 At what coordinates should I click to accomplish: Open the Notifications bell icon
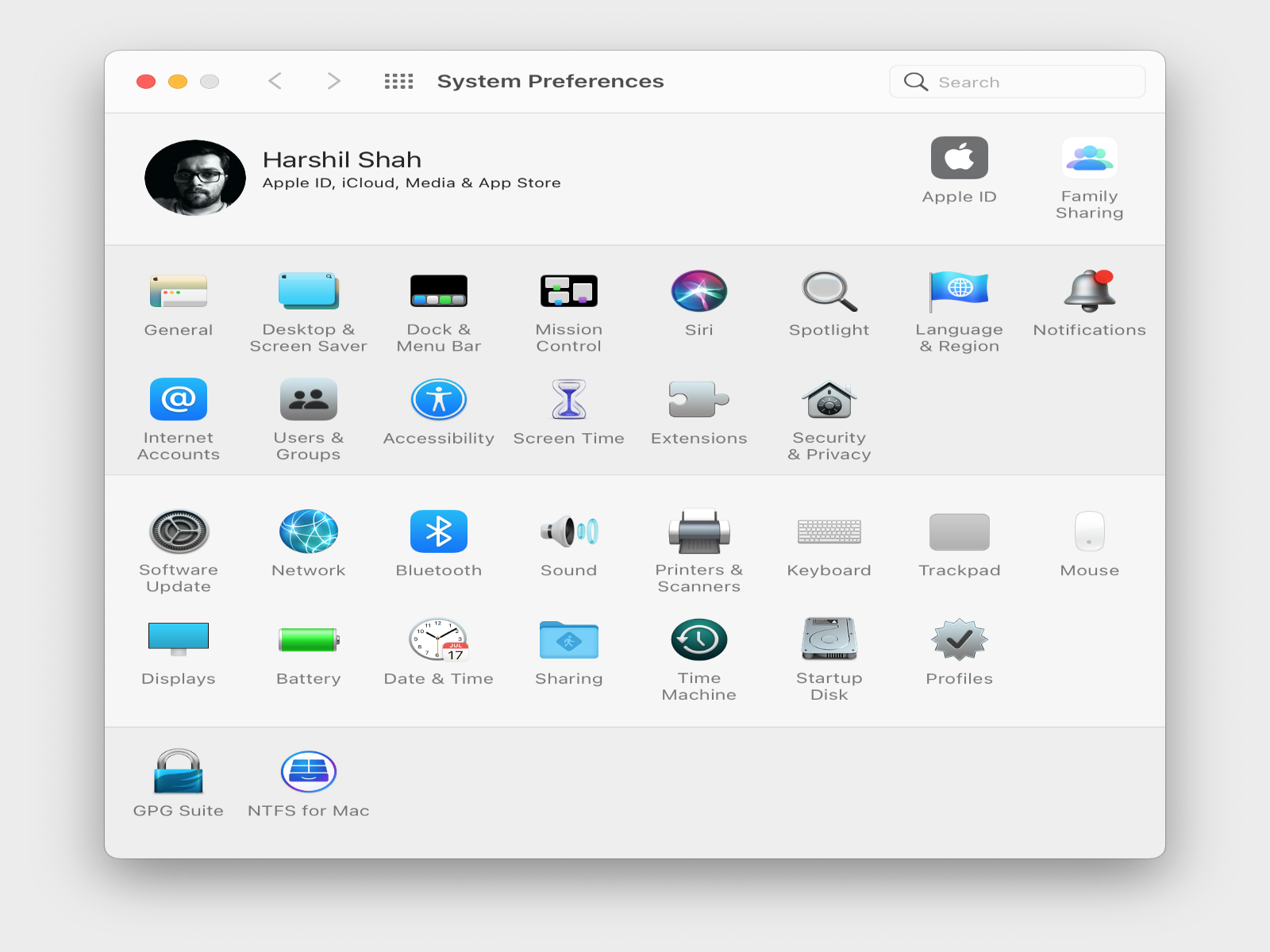pyautogui.click(x=1089, y=291)
